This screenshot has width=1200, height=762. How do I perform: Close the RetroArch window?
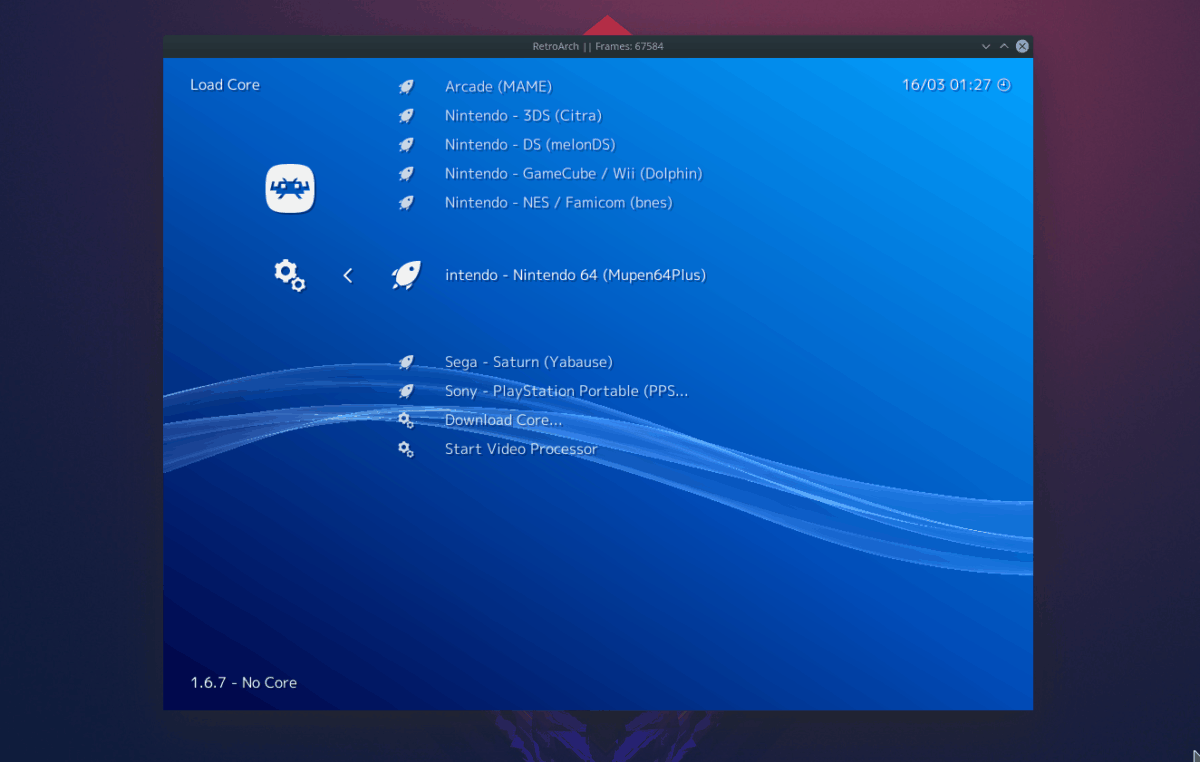(1022, 46)
